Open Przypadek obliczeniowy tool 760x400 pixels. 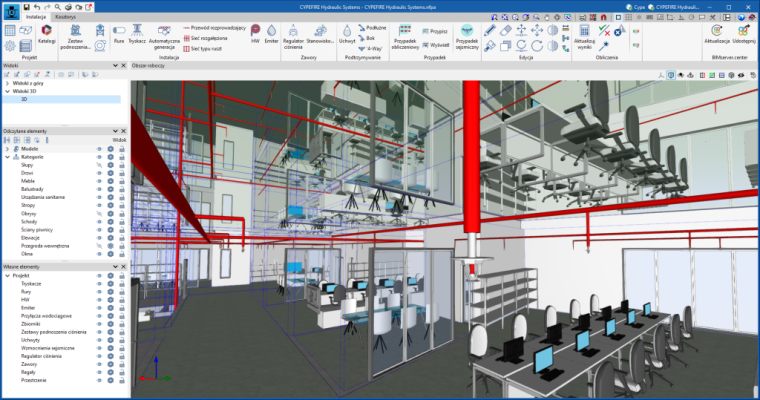(x=405, y=35)
